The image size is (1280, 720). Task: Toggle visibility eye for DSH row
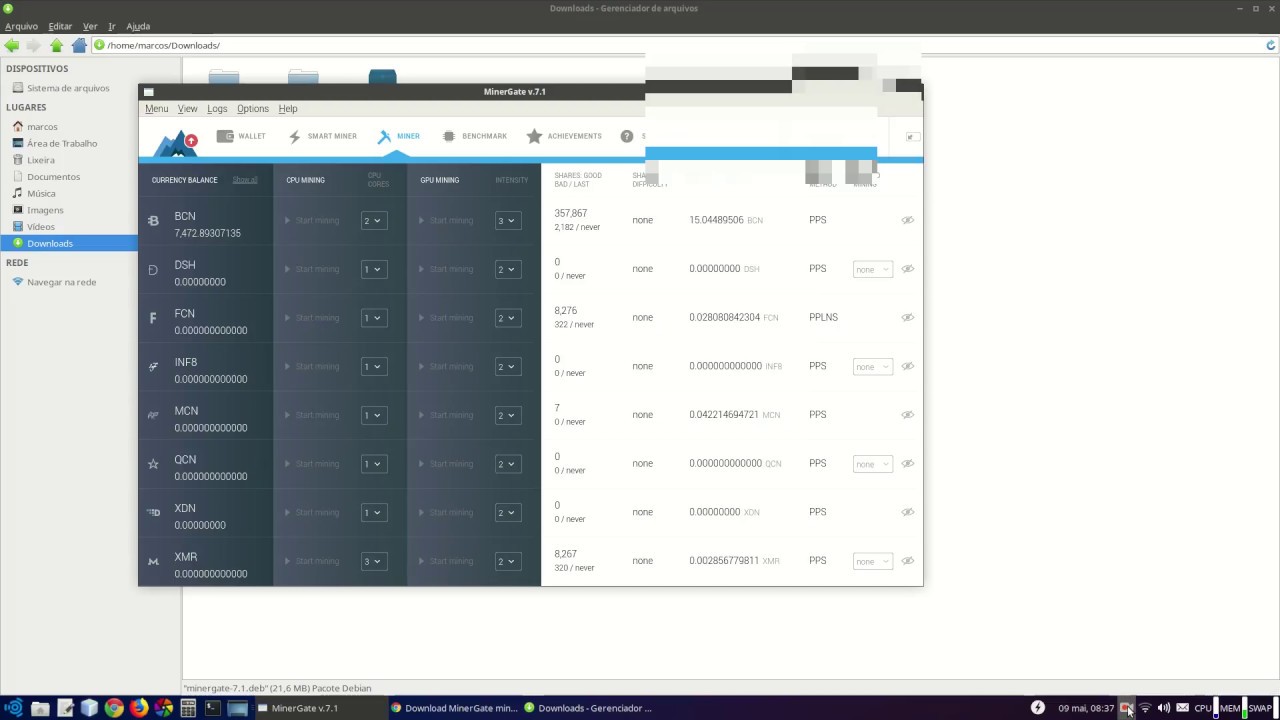click(x=908, y=269)
